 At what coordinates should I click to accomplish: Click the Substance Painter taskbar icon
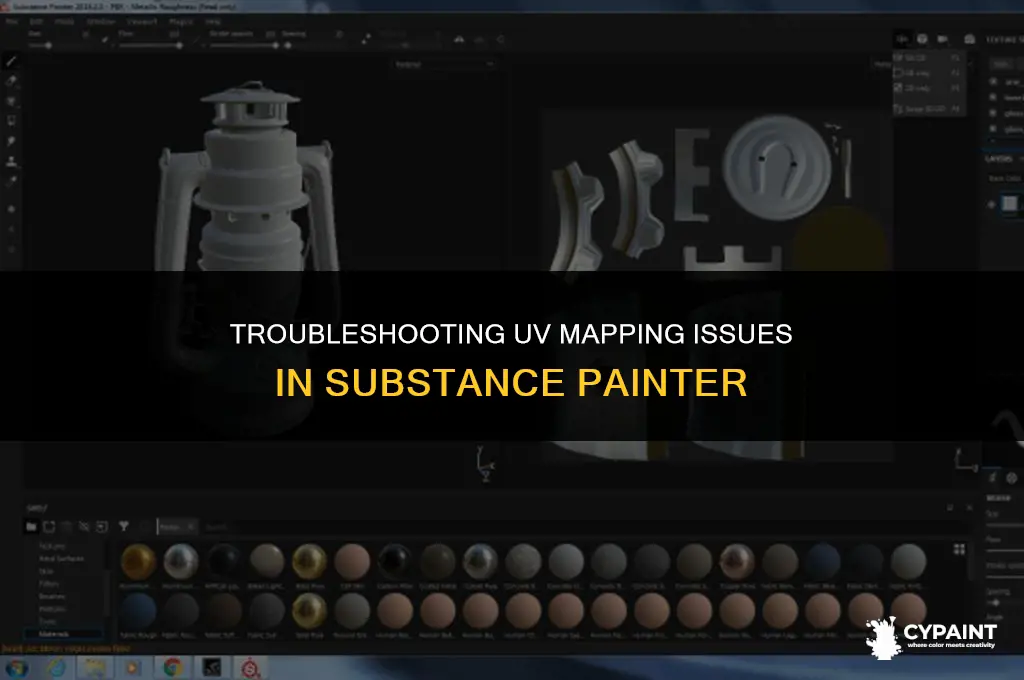[251, 668]
